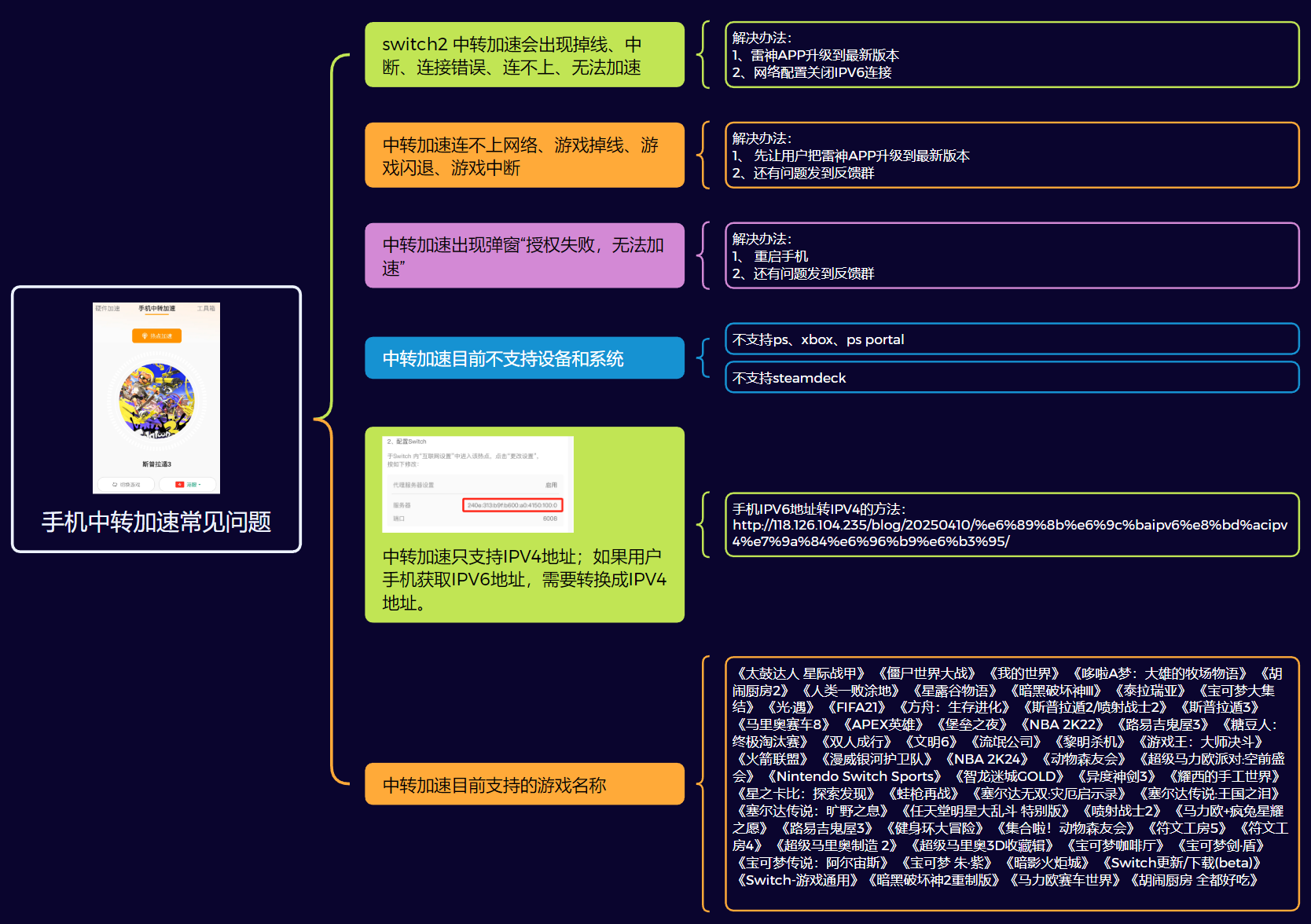The height and width of the screenshot is (924, 1311).
Task: Select the 不支持ps、xbox、ps portal node
Action: (x=1012, y=339)
